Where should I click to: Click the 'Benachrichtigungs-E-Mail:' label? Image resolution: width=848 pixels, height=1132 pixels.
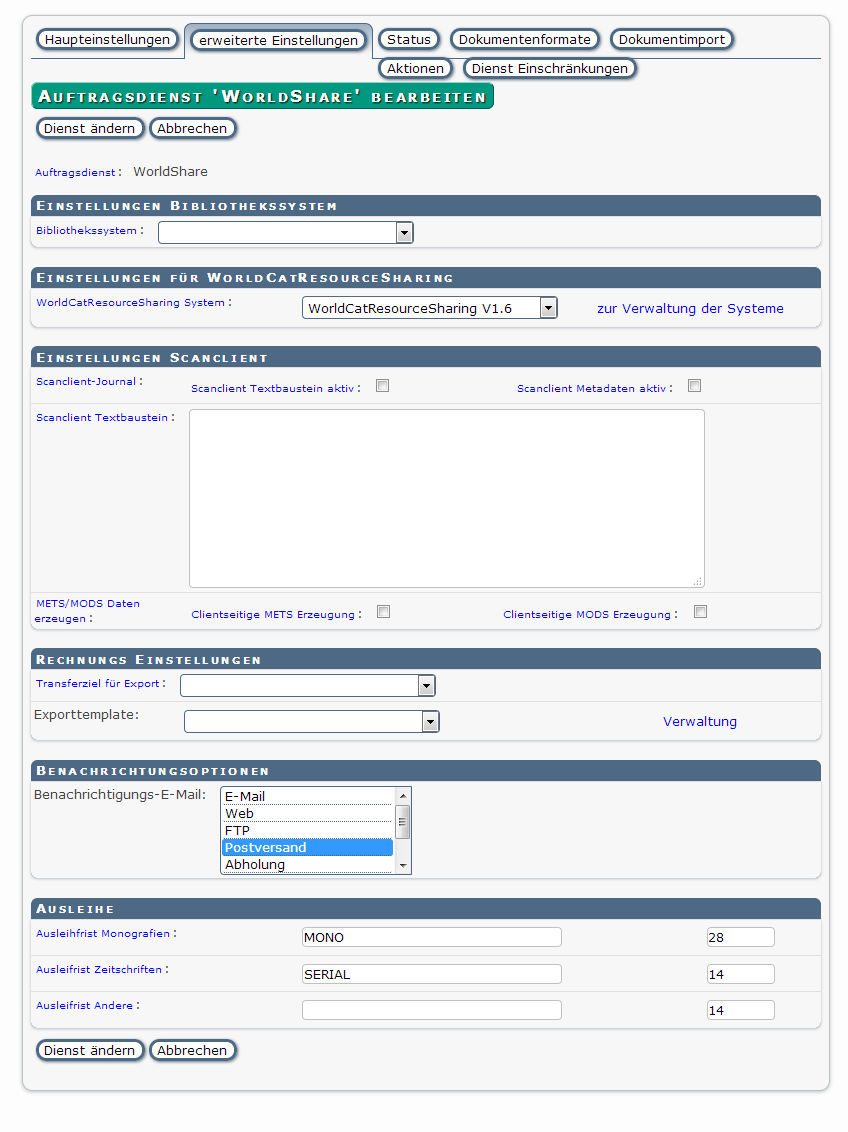(x=120, y=795)
